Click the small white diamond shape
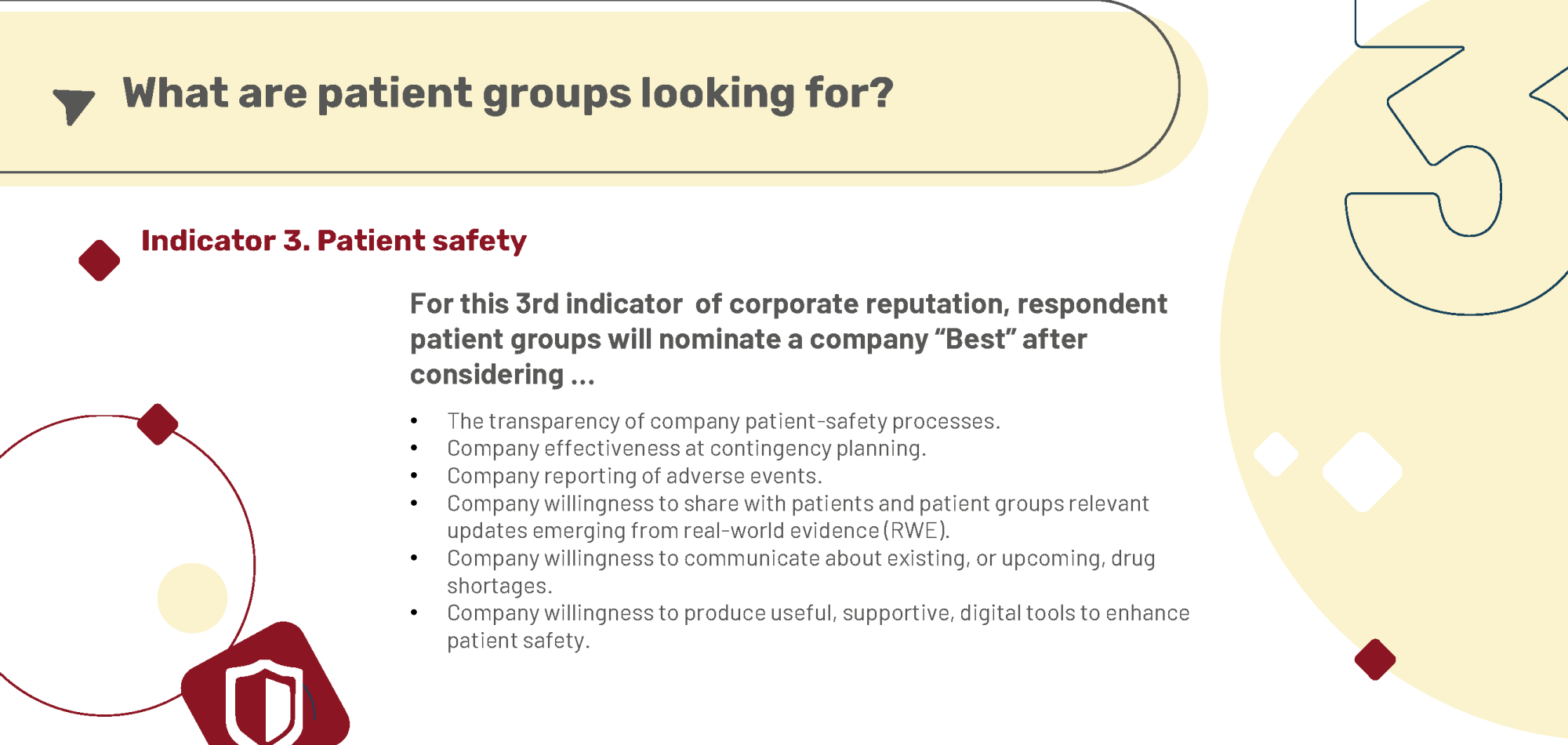Viewport: 1568px width, 745px height. (x=1276, y=454)
